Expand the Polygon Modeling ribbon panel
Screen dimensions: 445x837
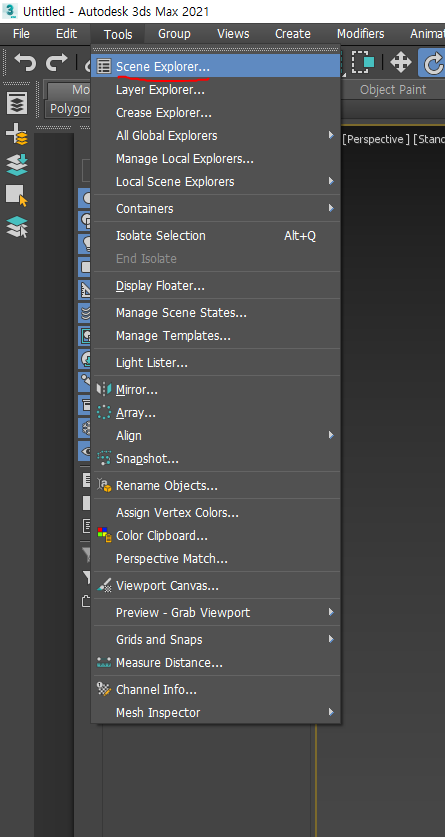[67, 109]
